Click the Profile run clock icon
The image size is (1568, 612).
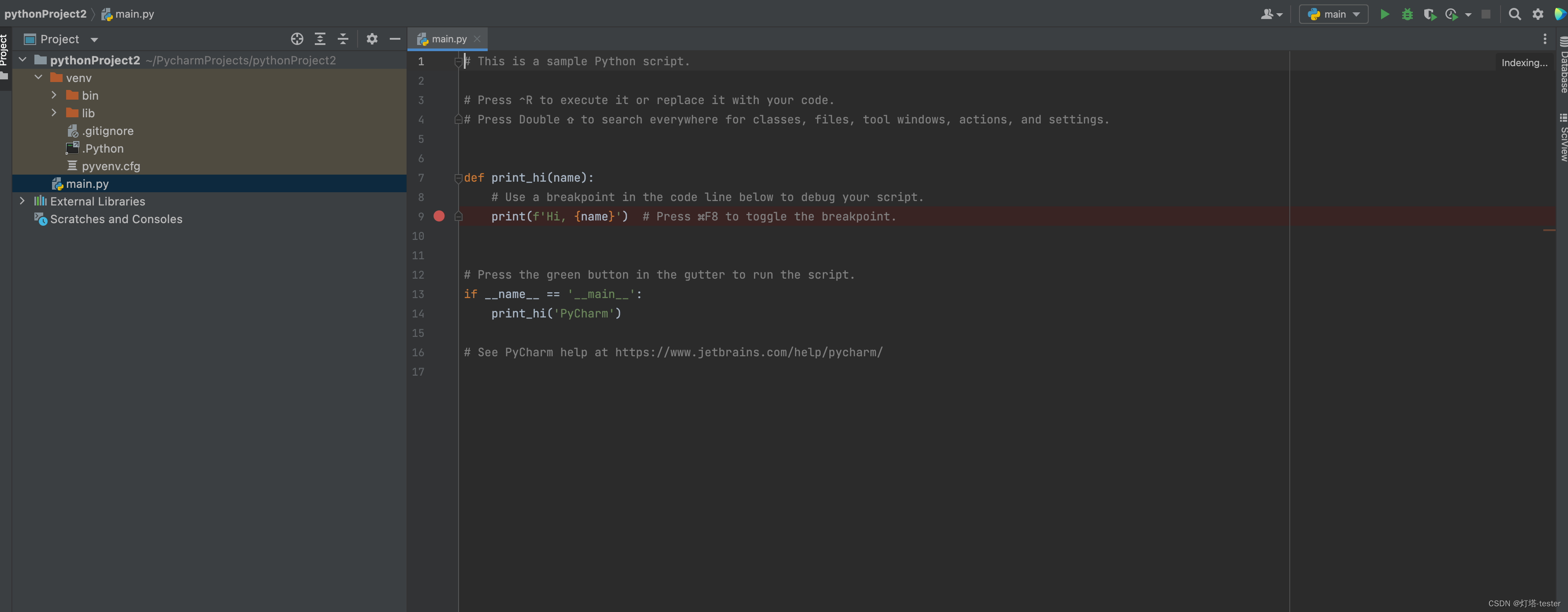1452,14
